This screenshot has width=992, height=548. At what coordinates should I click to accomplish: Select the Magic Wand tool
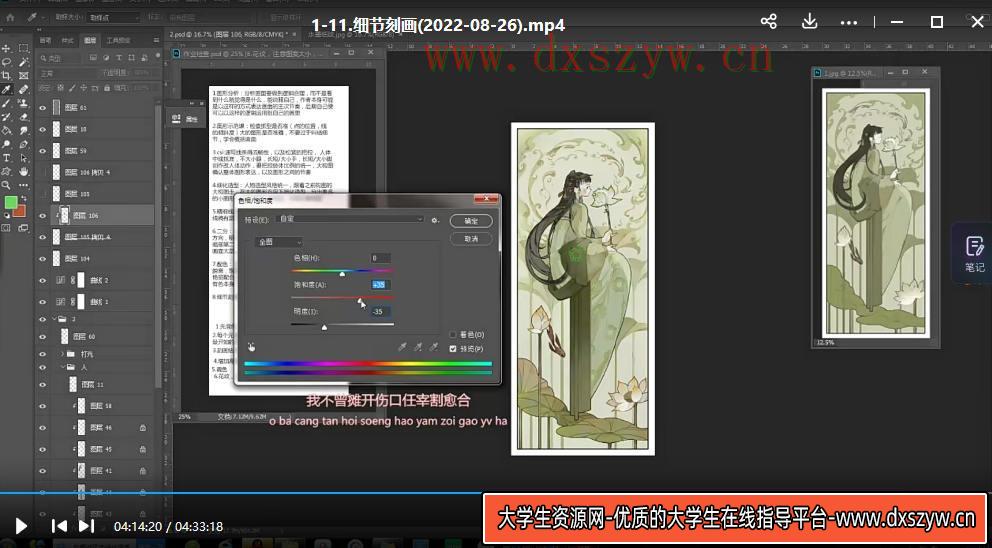(23, 62)
